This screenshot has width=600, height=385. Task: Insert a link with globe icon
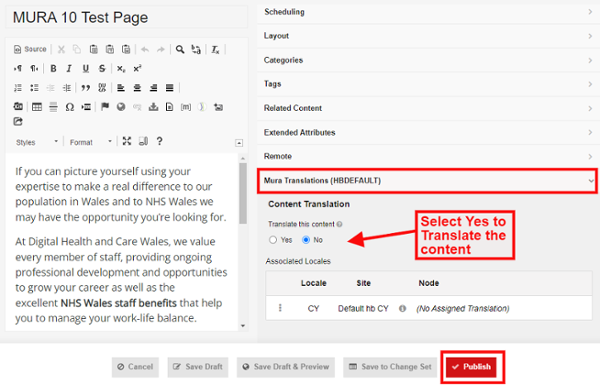[121, 107]
